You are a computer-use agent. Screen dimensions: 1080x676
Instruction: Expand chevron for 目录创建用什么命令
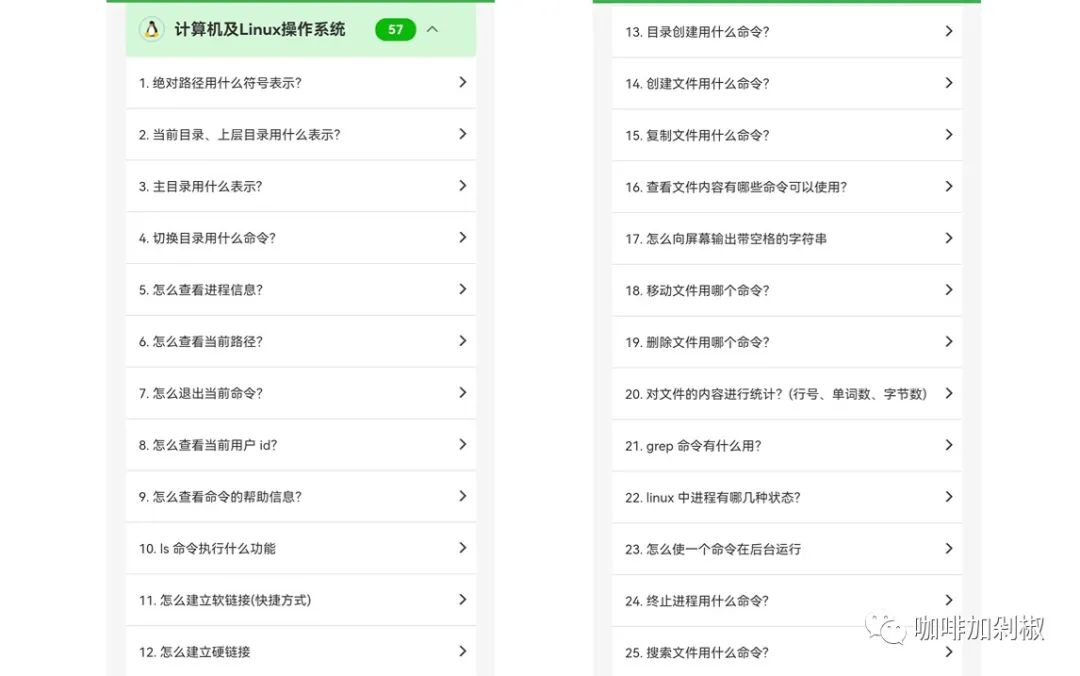(x=949, y=31)
